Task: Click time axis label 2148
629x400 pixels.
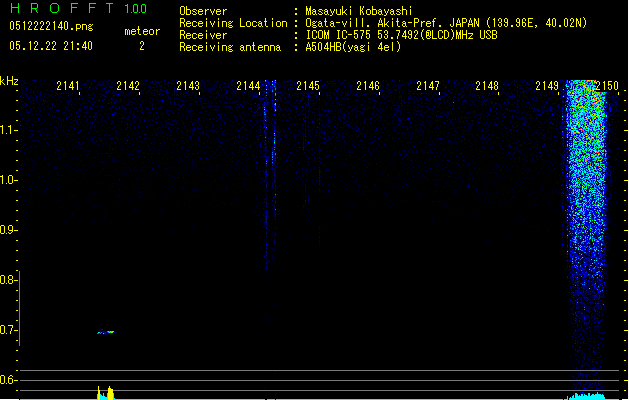Action: coord(487,86)
